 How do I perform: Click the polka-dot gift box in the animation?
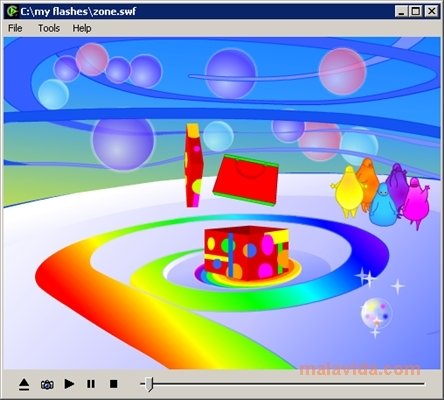[247, 253]
